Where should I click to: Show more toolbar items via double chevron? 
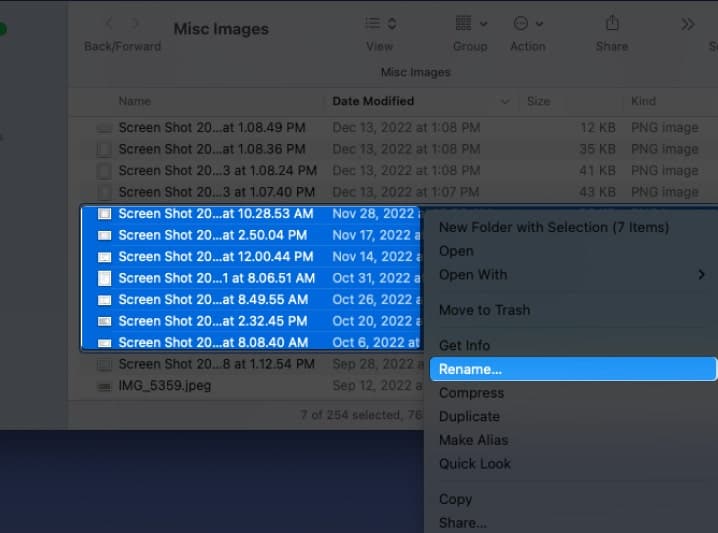(687, 24)
